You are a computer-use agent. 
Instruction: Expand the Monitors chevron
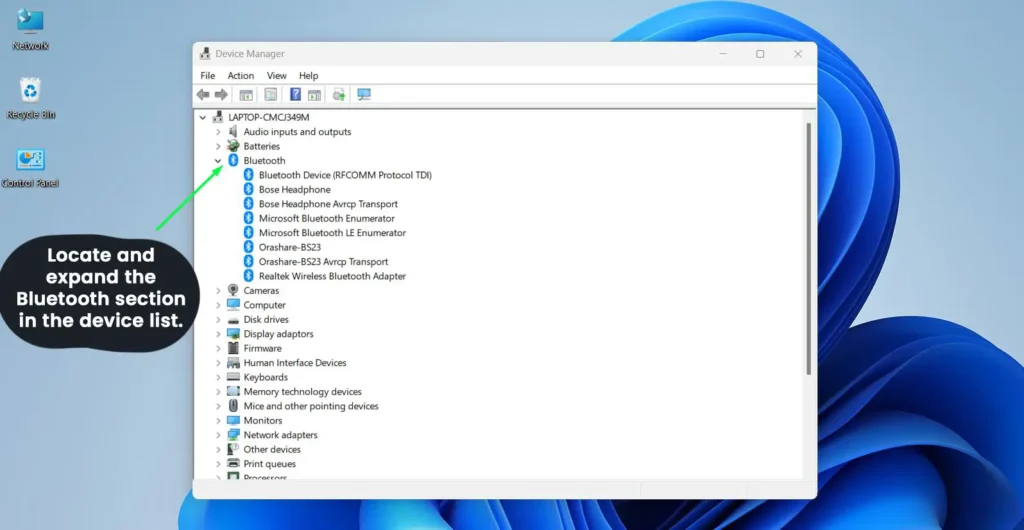(x=218, y=420)
